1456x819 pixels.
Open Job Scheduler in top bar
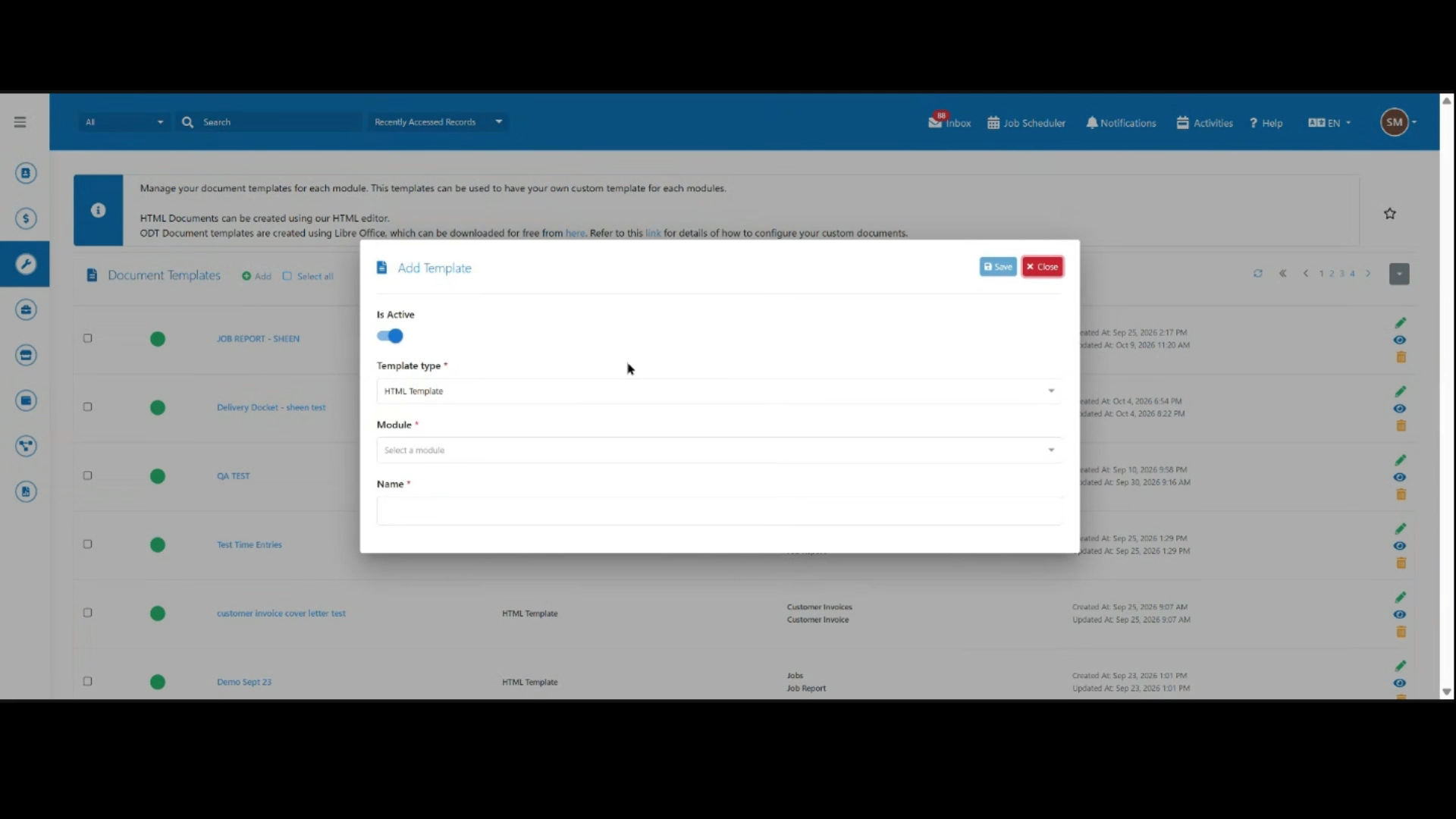[1026, 123]
